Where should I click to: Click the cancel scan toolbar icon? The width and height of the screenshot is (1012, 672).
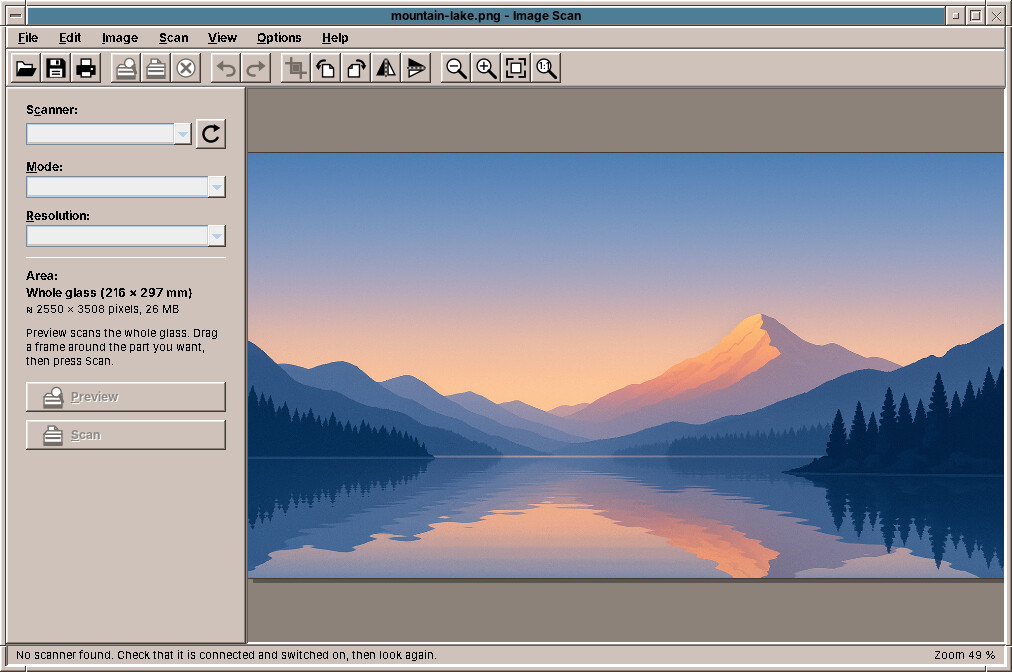click(186, 68)
